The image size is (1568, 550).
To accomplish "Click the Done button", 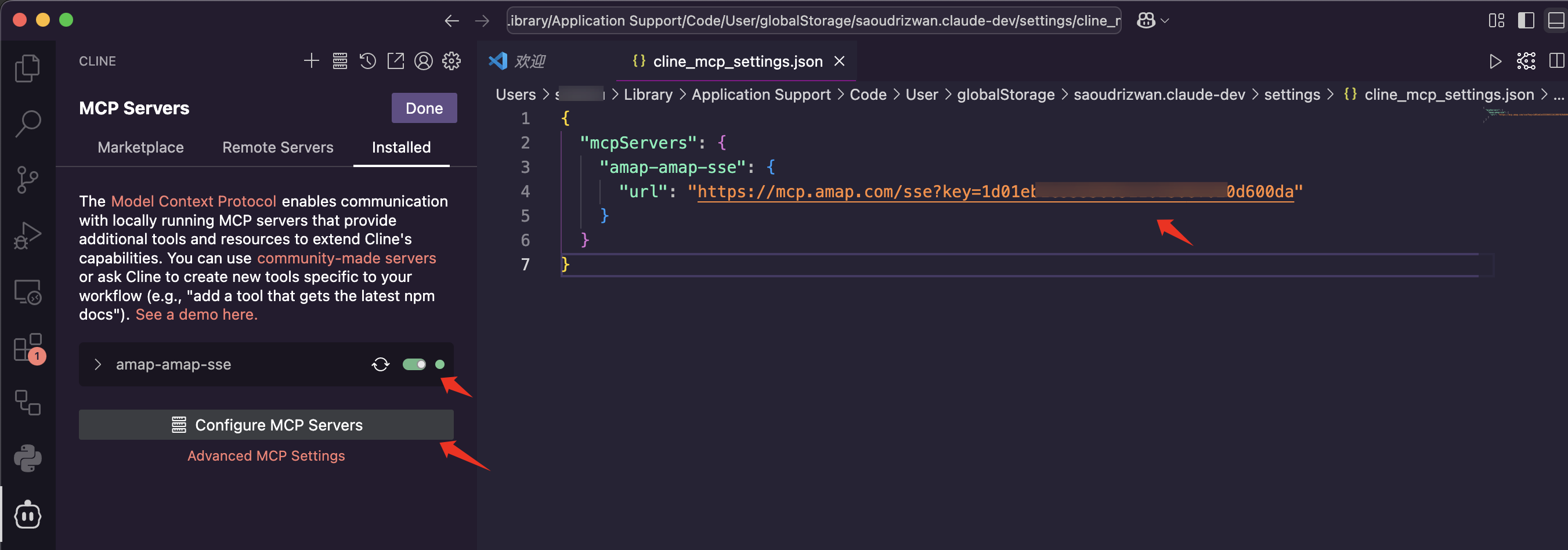I will click(x=424, y=108).
